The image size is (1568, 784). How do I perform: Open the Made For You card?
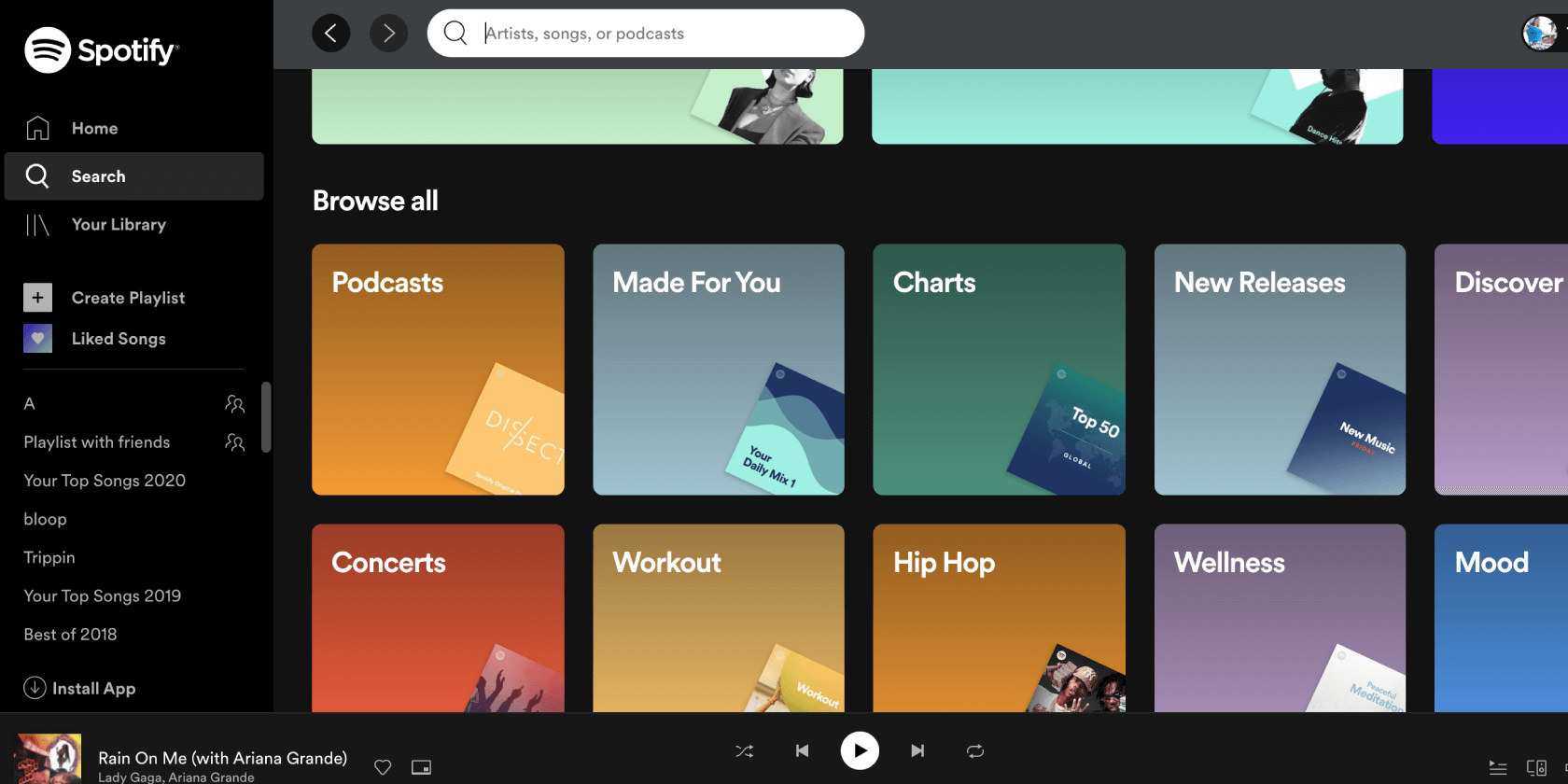719,370
